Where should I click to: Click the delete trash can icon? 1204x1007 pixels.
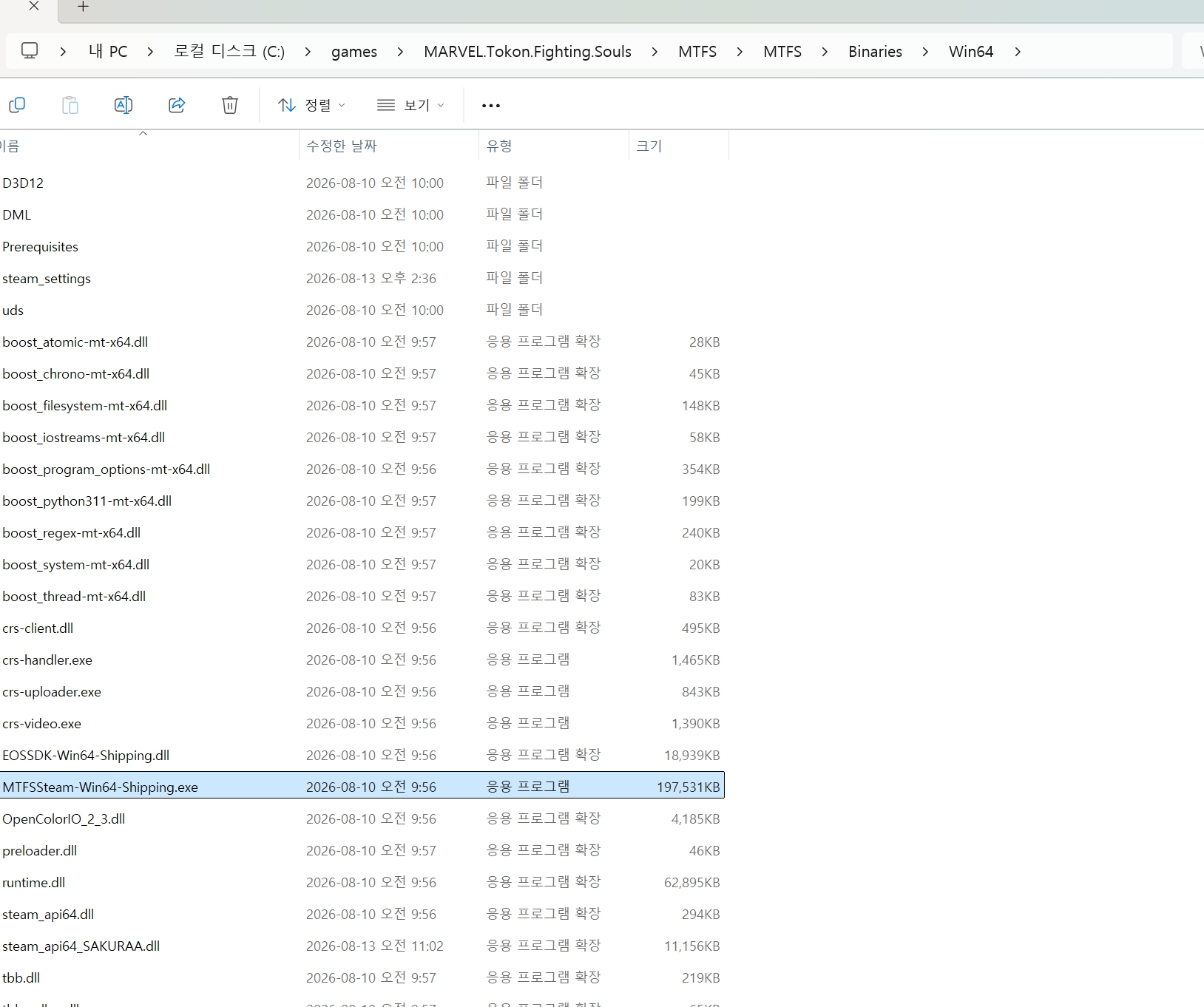(230, 105)
